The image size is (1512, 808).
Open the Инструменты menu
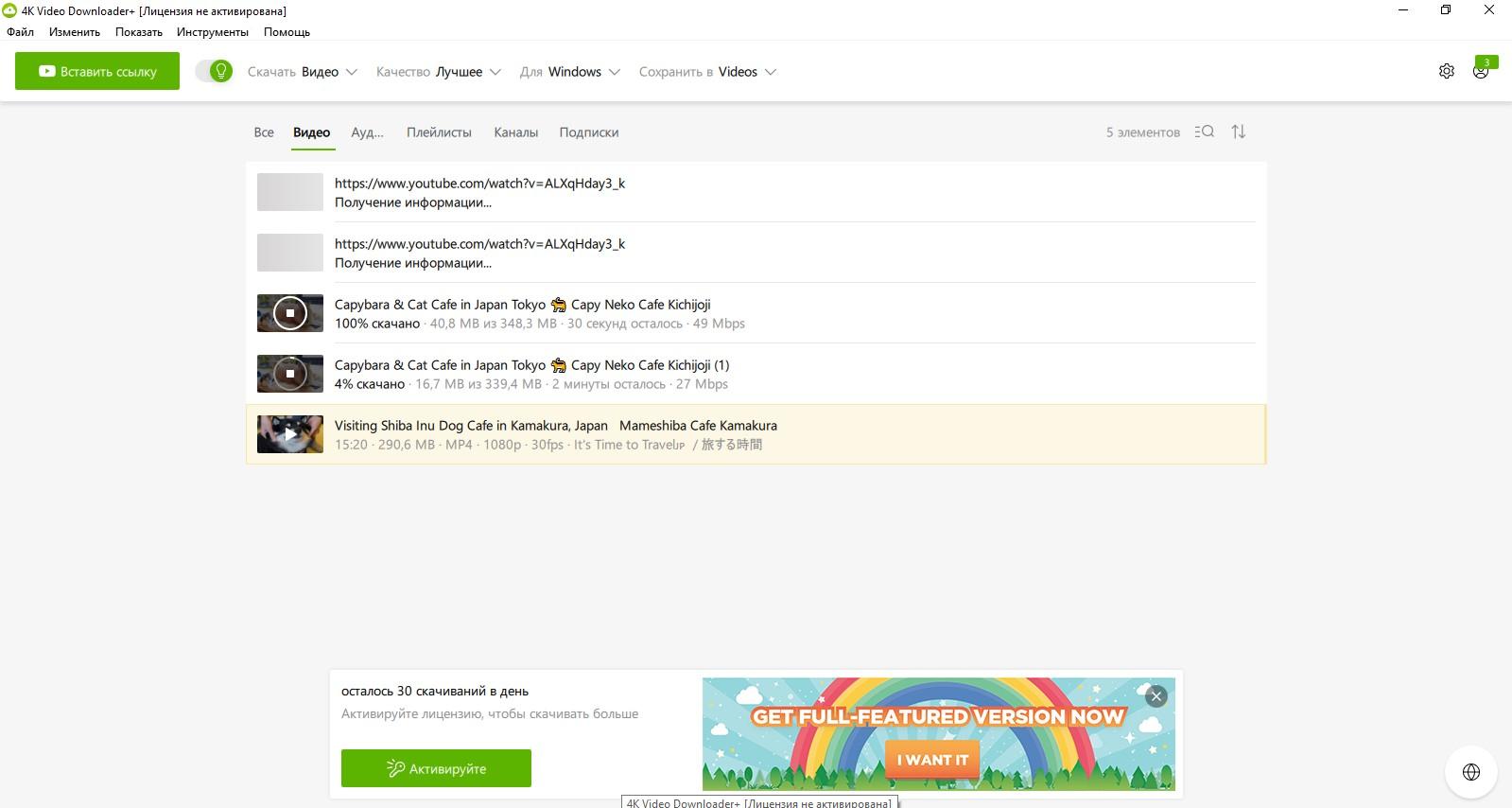point(213,32)
